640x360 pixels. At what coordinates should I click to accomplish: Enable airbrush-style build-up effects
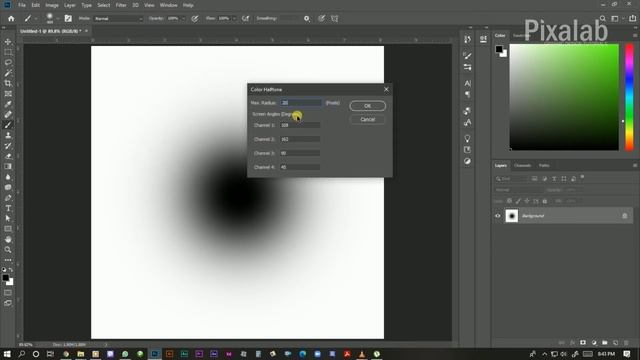coord(245,18)
